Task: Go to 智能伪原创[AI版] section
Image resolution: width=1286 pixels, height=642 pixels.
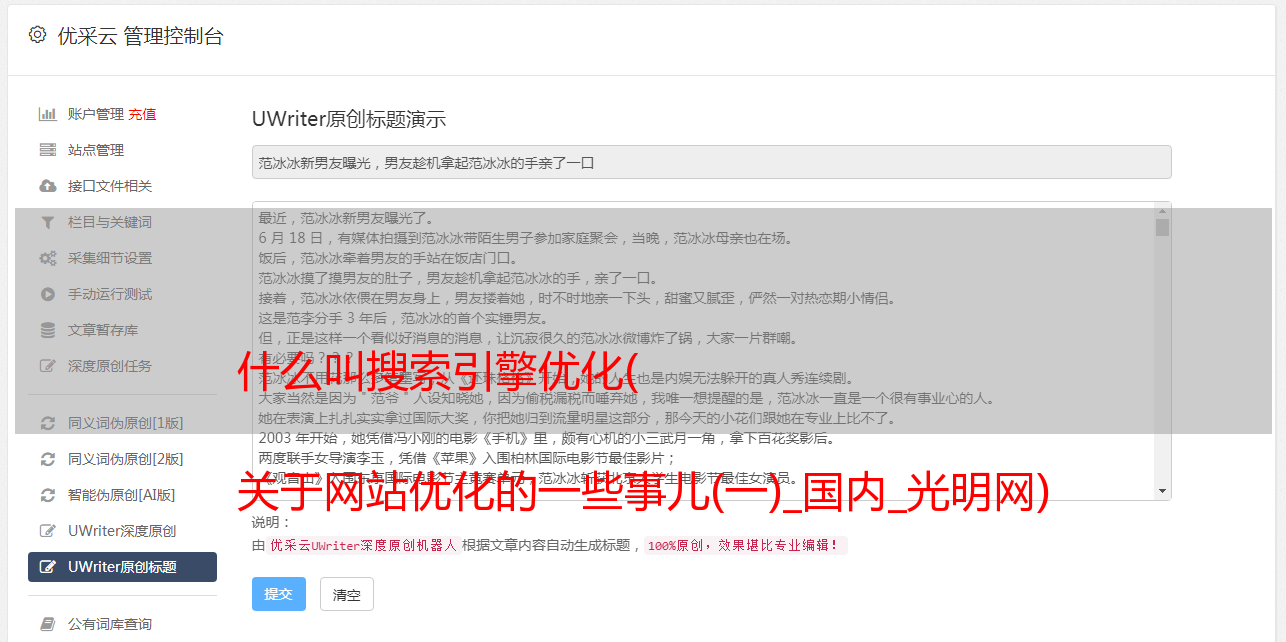Action: (122, 495)
